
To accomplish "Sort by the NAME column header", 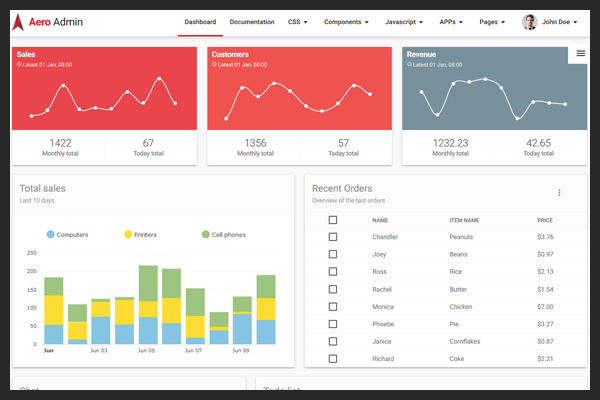I will 380,220.
